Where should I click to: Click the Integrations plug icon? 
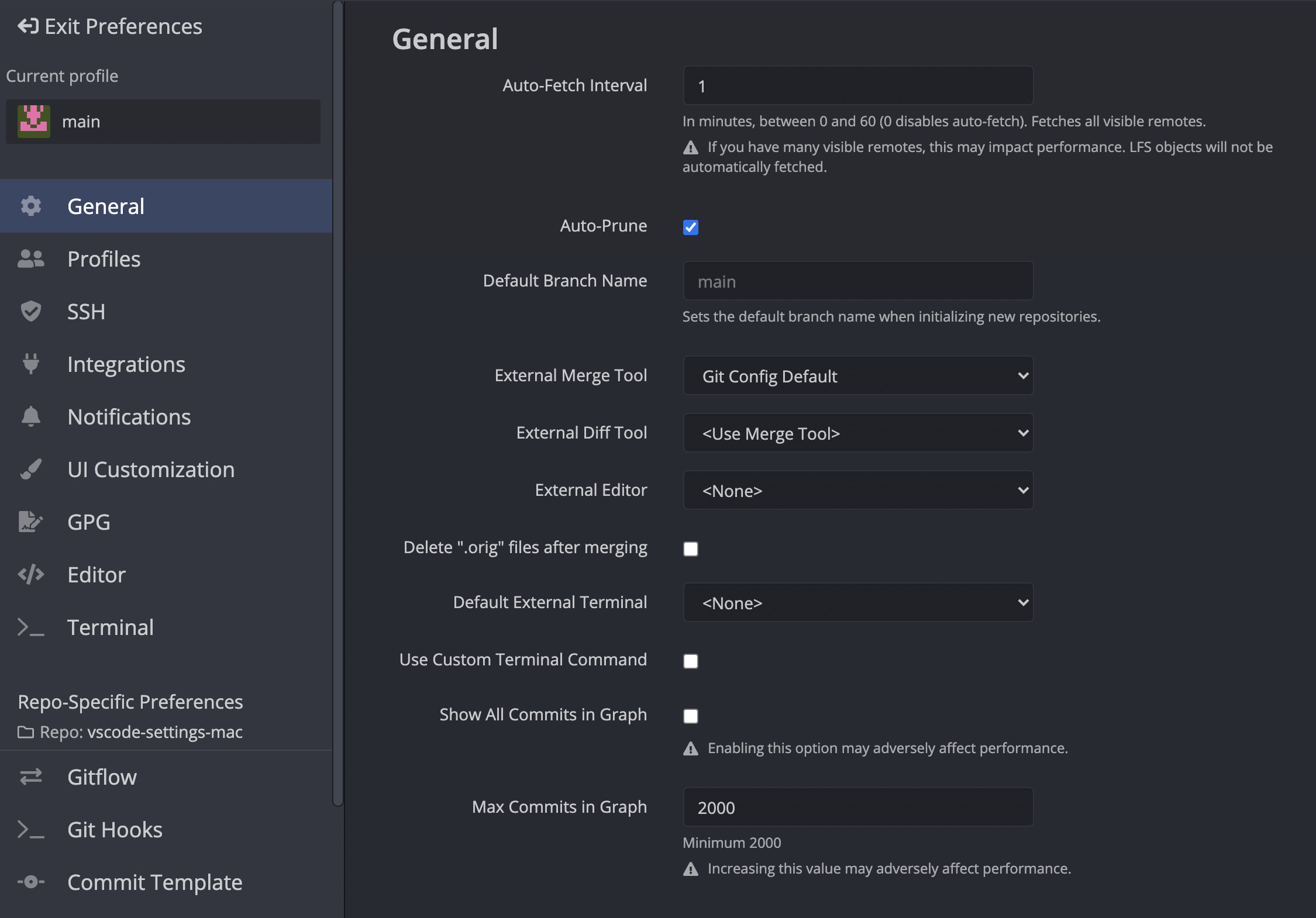click(30, 364)
